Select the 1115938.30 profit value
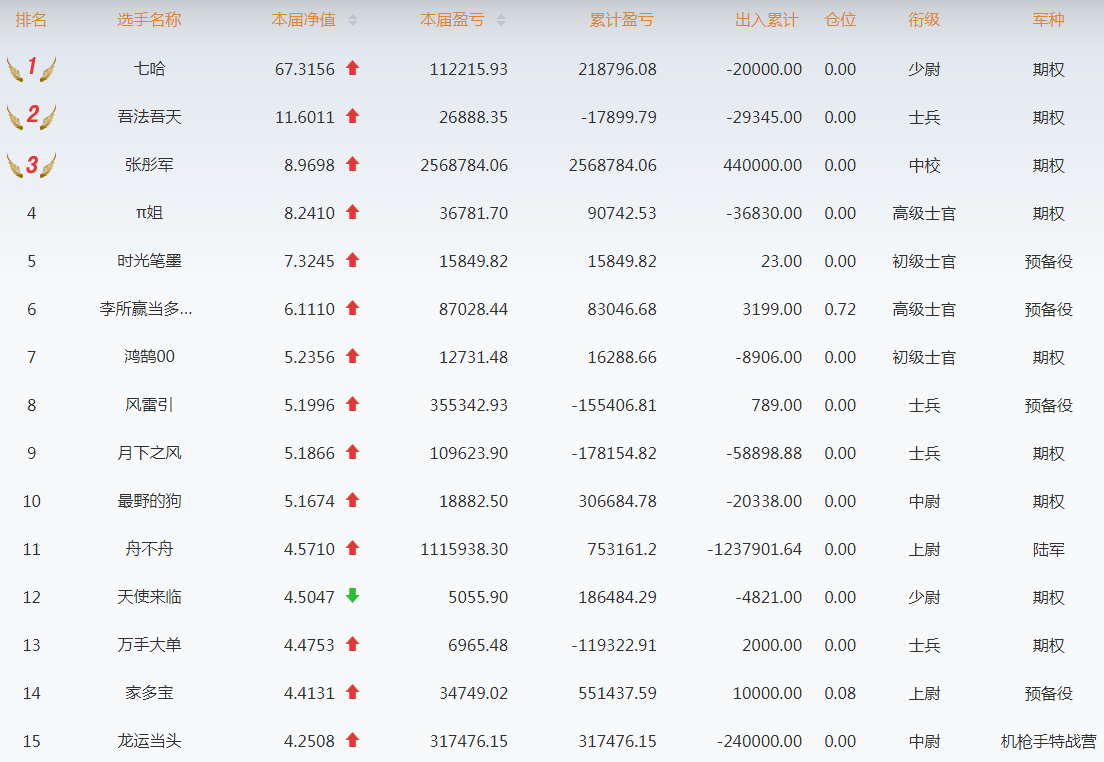Viewport: 1104px width, 762px height. tap(464, 549)
